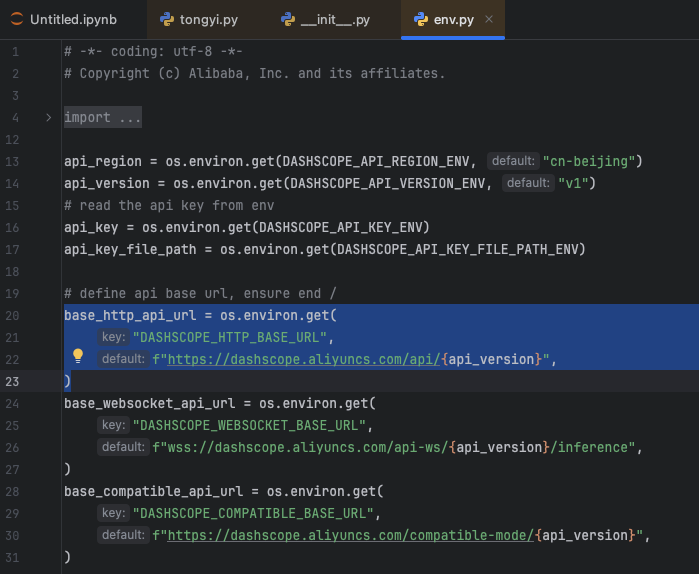The image size is (699, 574).
Task: Click the "cn-beijing" string literal
Action: [x=588, y=161]
